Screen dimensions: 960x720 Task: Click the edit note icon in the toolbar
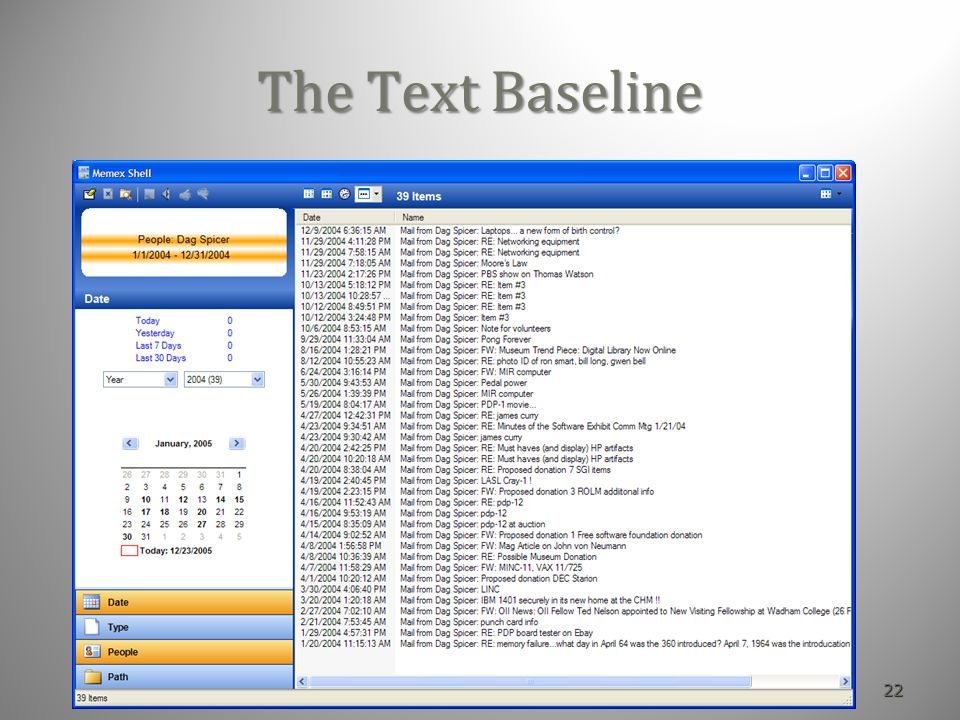[x=89, y=195]
